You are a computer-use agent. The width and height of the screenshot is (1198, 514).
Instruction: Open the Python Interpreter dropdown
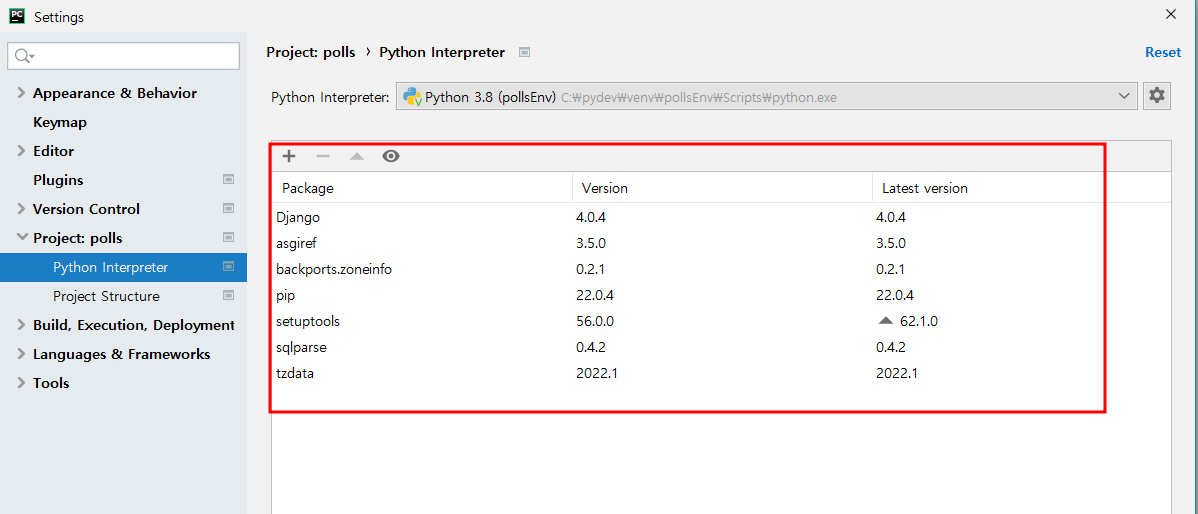[1124, 96]
